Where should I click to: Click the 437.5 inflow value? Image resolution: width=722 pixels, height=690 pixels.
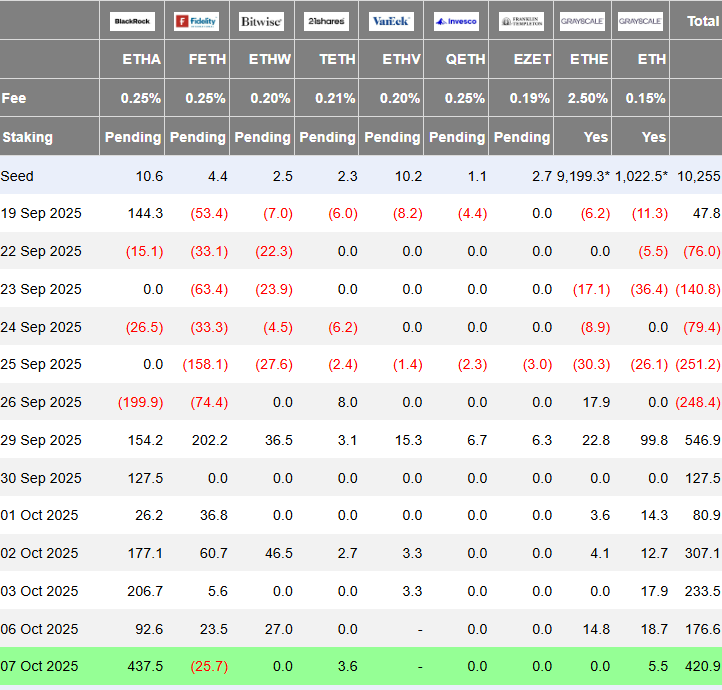[143, 666]
